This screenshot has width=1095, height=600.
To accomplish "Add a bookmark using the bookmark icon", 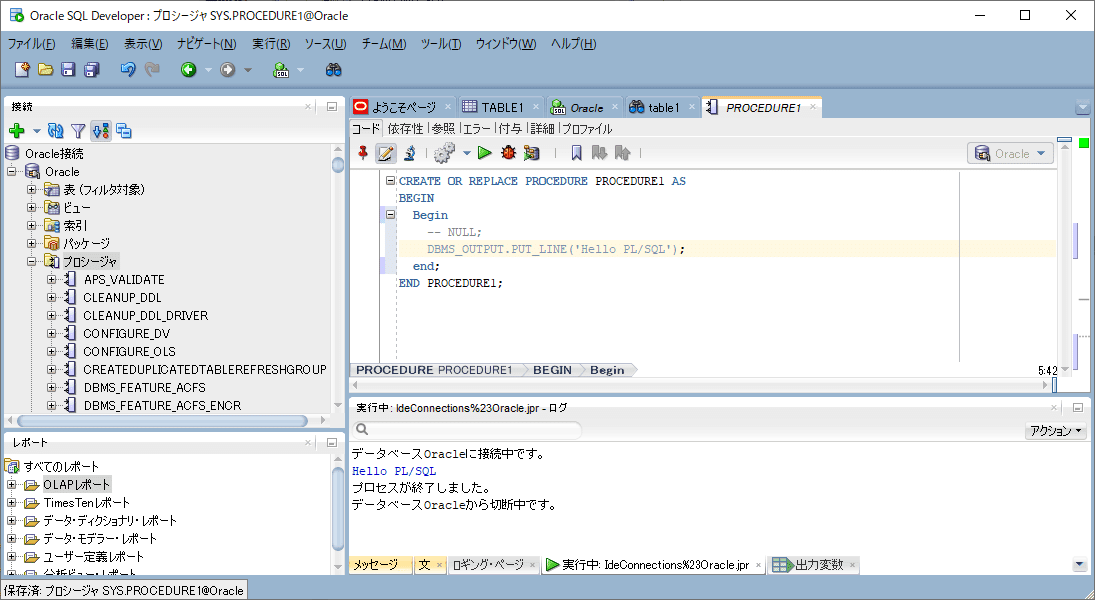I will tap(577, 153).
